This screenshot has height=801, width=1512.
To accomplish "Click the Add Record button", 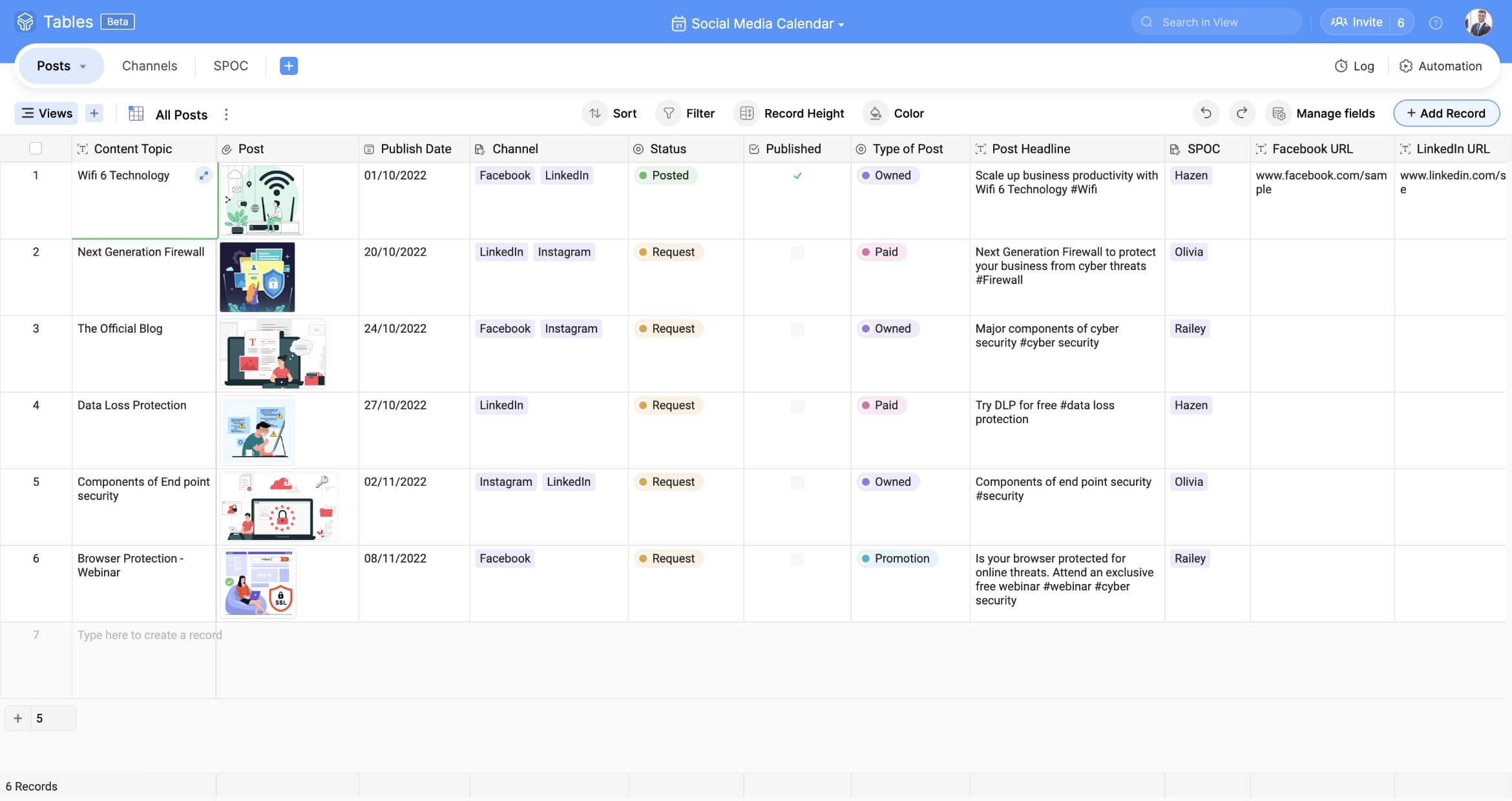I will coord(1446,113).
